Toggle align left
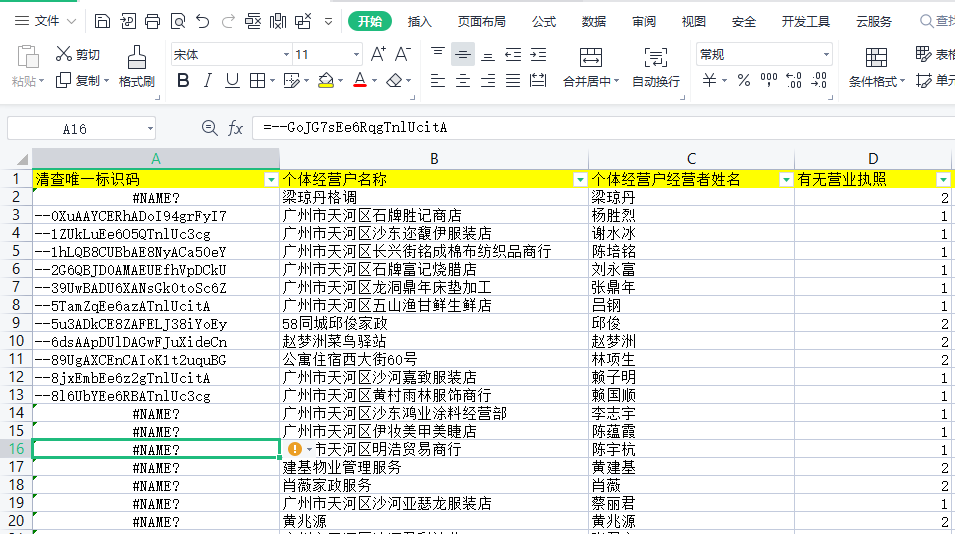 pos(438,80)
